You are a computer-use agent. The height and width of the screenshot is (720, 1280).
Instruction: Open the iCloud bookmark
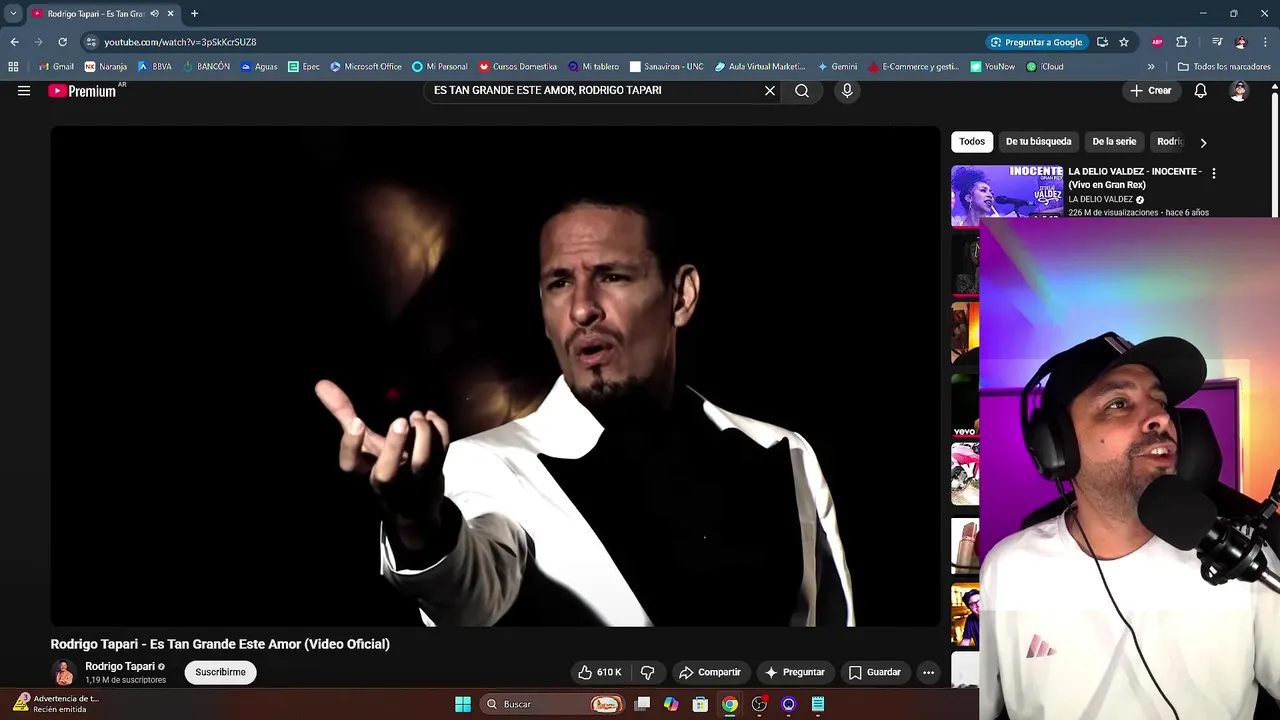click(1045, 67)
